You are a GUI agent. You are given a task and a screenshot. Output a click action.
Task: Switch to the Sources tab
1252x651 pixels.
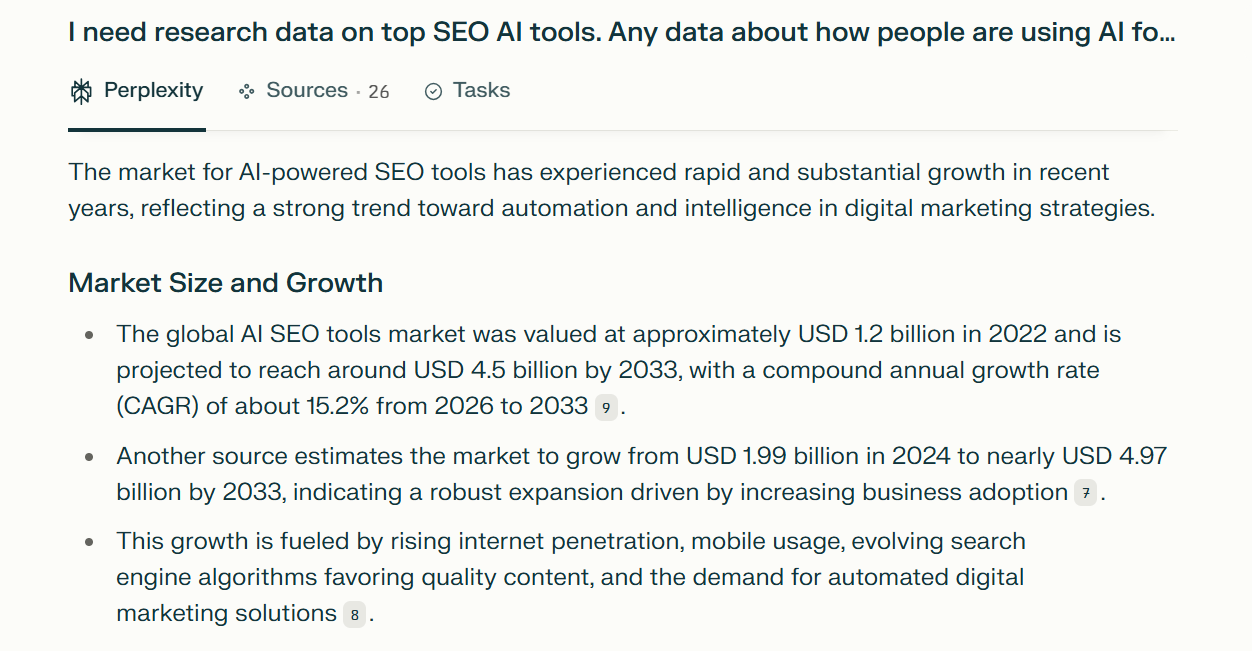click(306, 90)
